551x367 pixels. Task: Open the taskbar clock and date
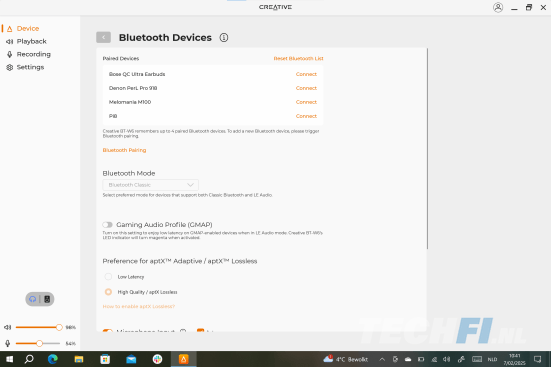tap(514, 359)
